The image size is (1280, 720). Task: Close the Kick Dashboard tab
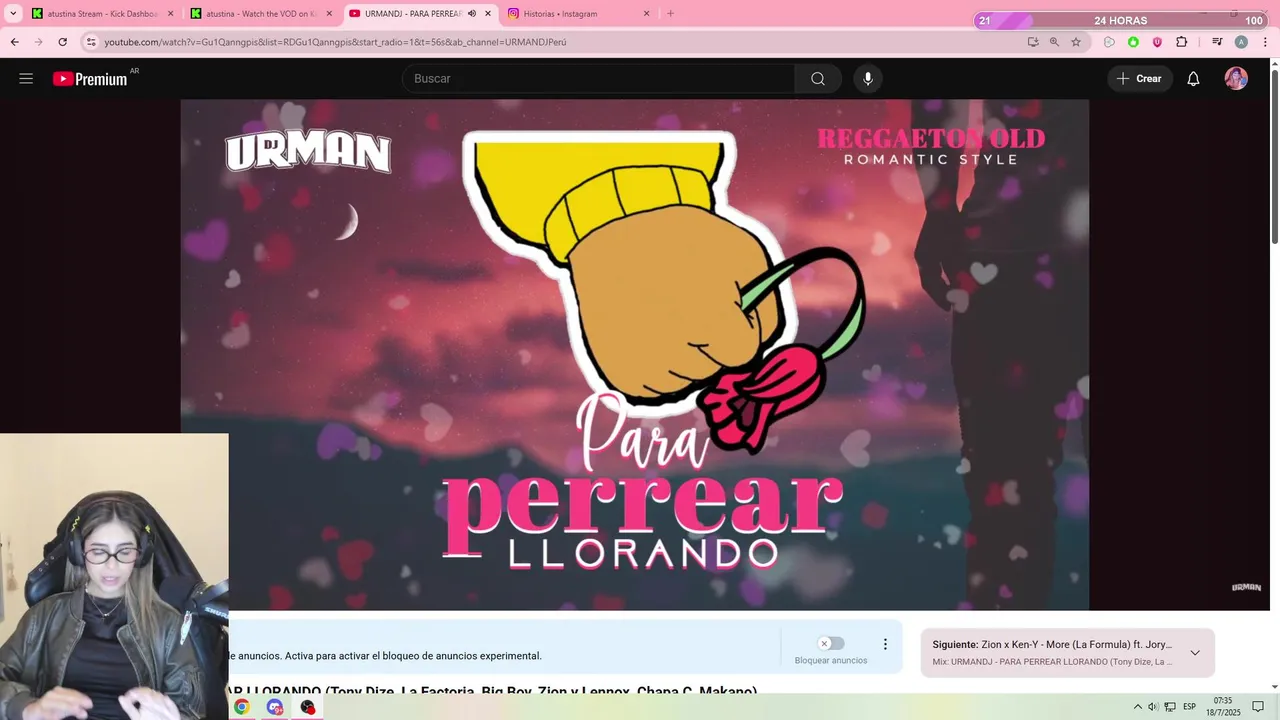tap(170, 14)
